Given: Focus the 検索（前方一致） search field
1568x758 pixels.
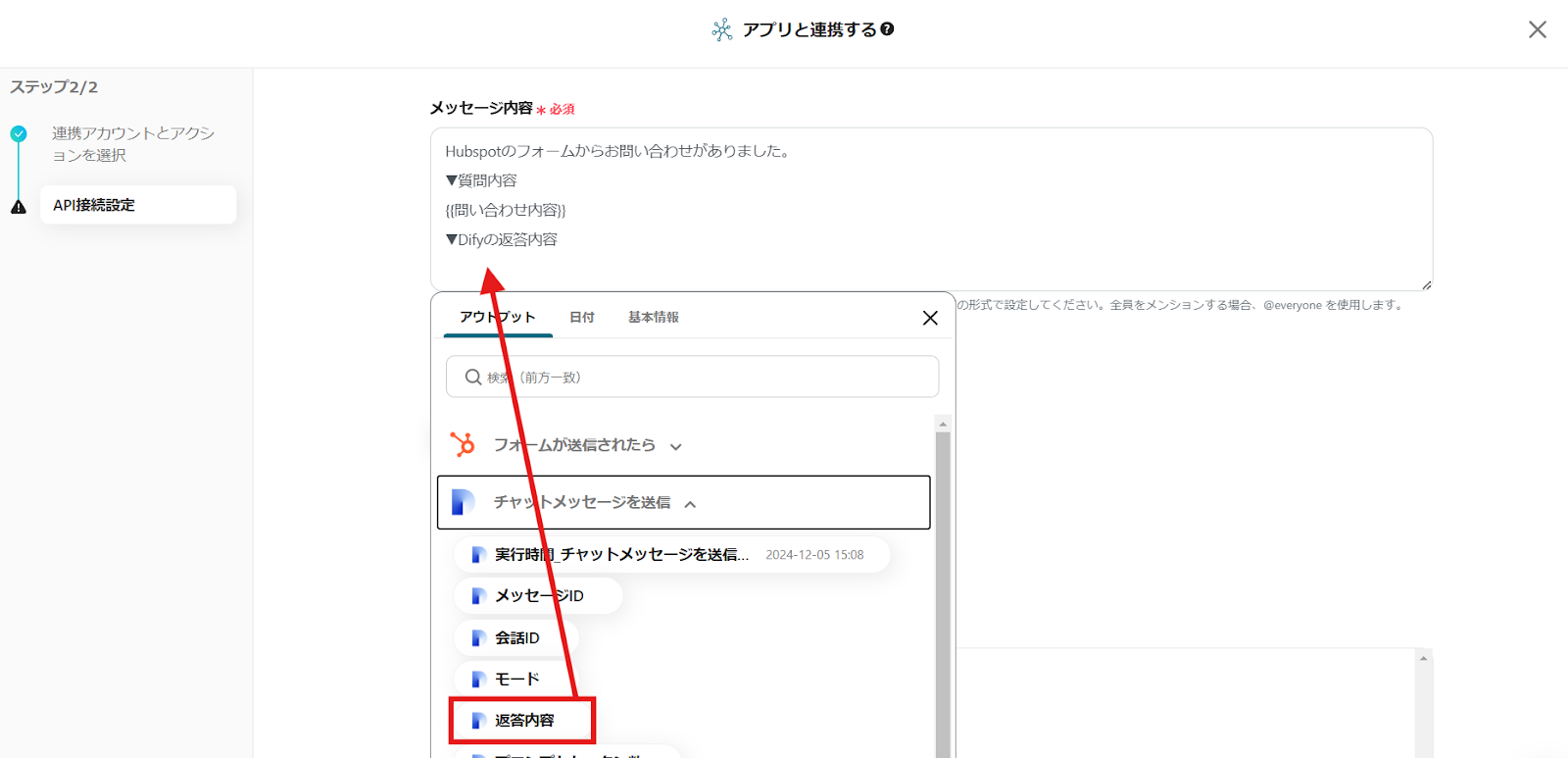Looking at the screenshot, I should 692,377.
